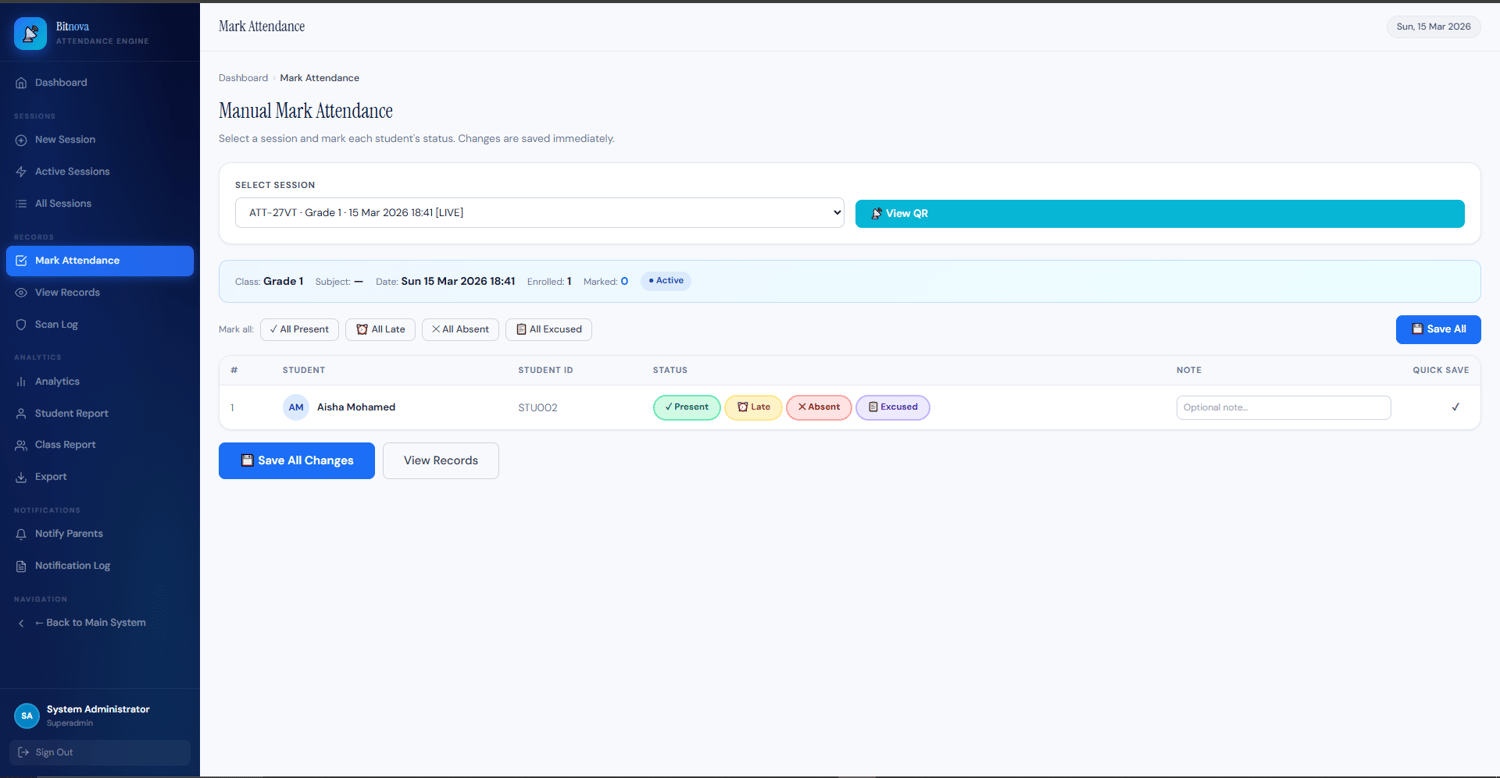Open the Select Session dropdown

click(x=540, y=213)
